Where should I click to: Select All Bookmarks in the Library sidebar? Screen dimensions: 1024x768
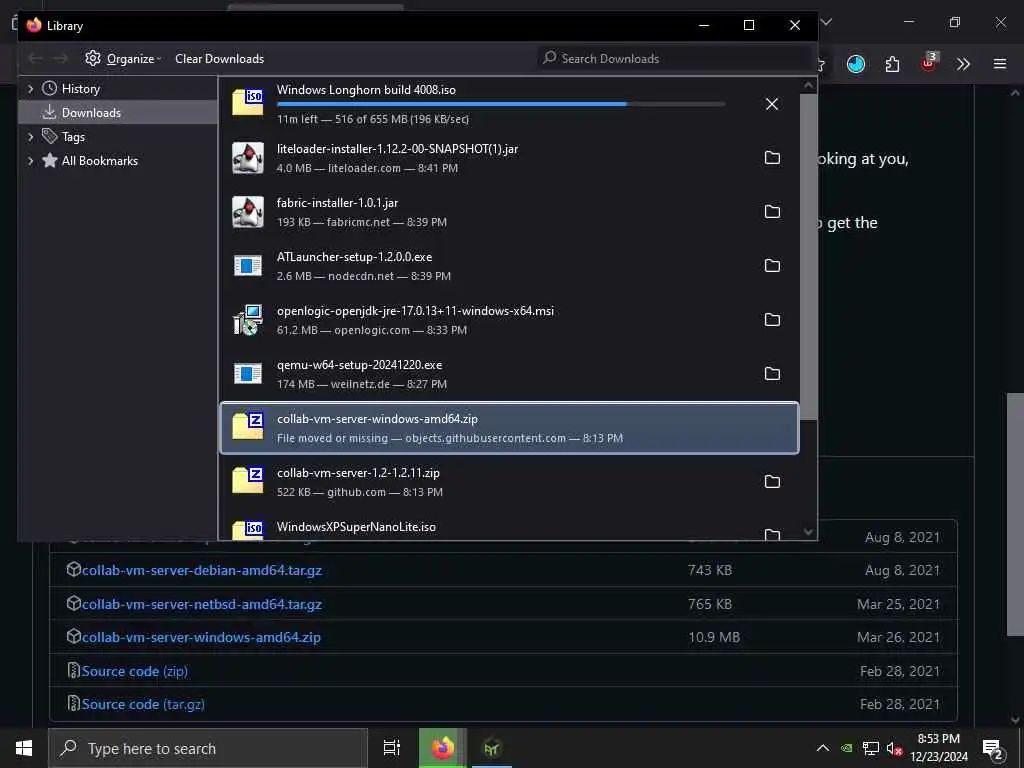point(118,161)
